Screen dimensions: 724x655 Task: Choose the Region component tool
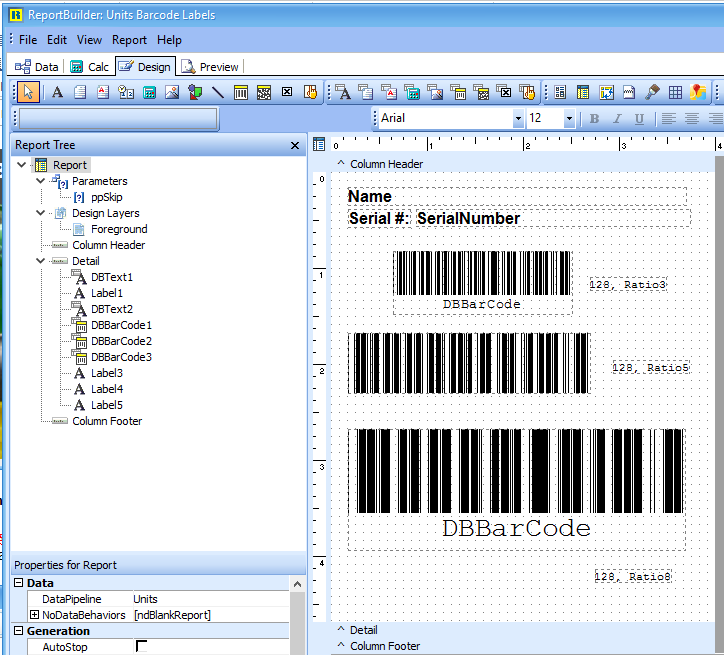pos(560,92)
